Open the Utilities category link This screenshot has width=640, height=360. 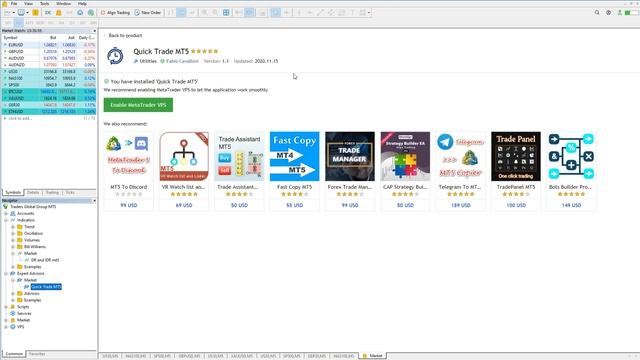(x=148, y=61)
